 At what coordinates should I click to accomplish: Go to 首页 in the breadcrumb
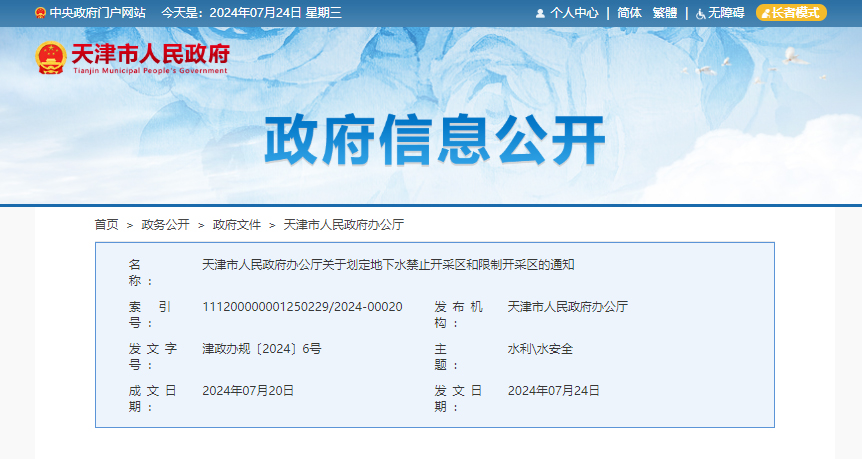click(106, 225)
